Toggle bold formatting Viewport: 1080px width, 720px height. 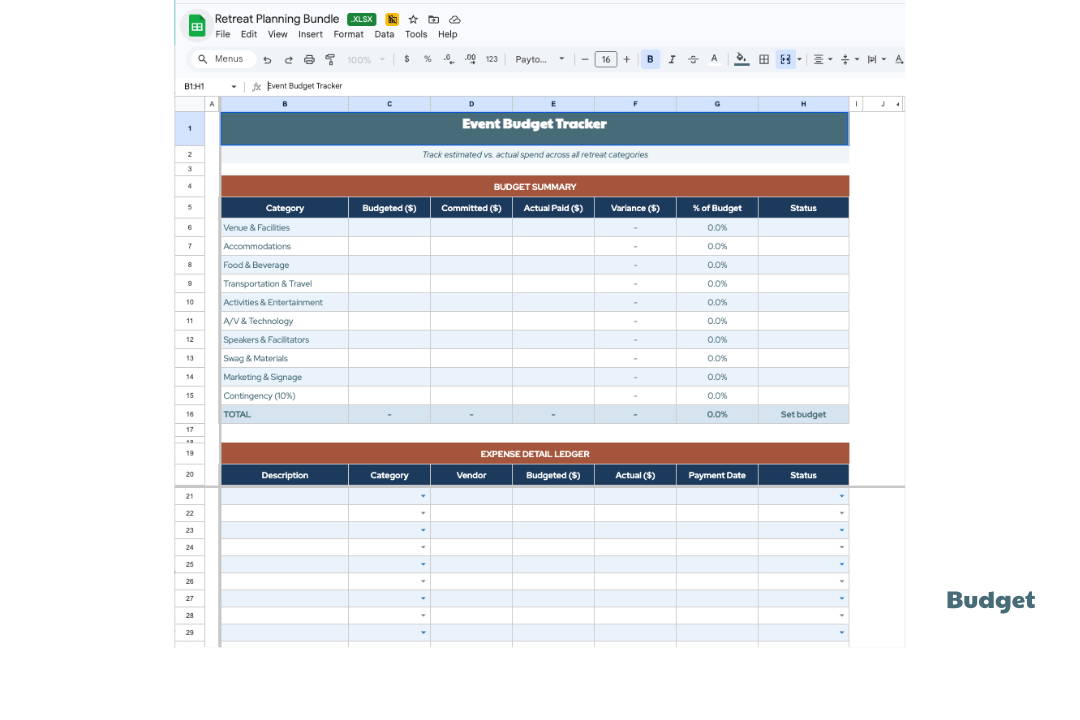click(650, 59)
